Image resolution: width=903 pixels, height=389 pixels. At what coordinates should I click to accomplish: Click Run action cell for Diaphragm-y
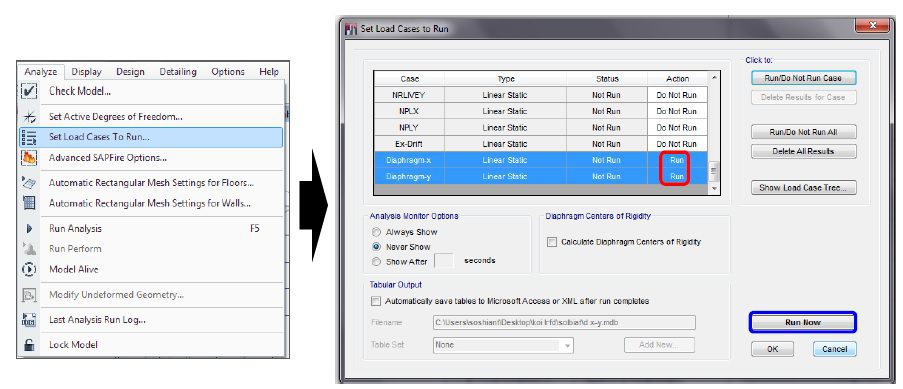point(677,176)
